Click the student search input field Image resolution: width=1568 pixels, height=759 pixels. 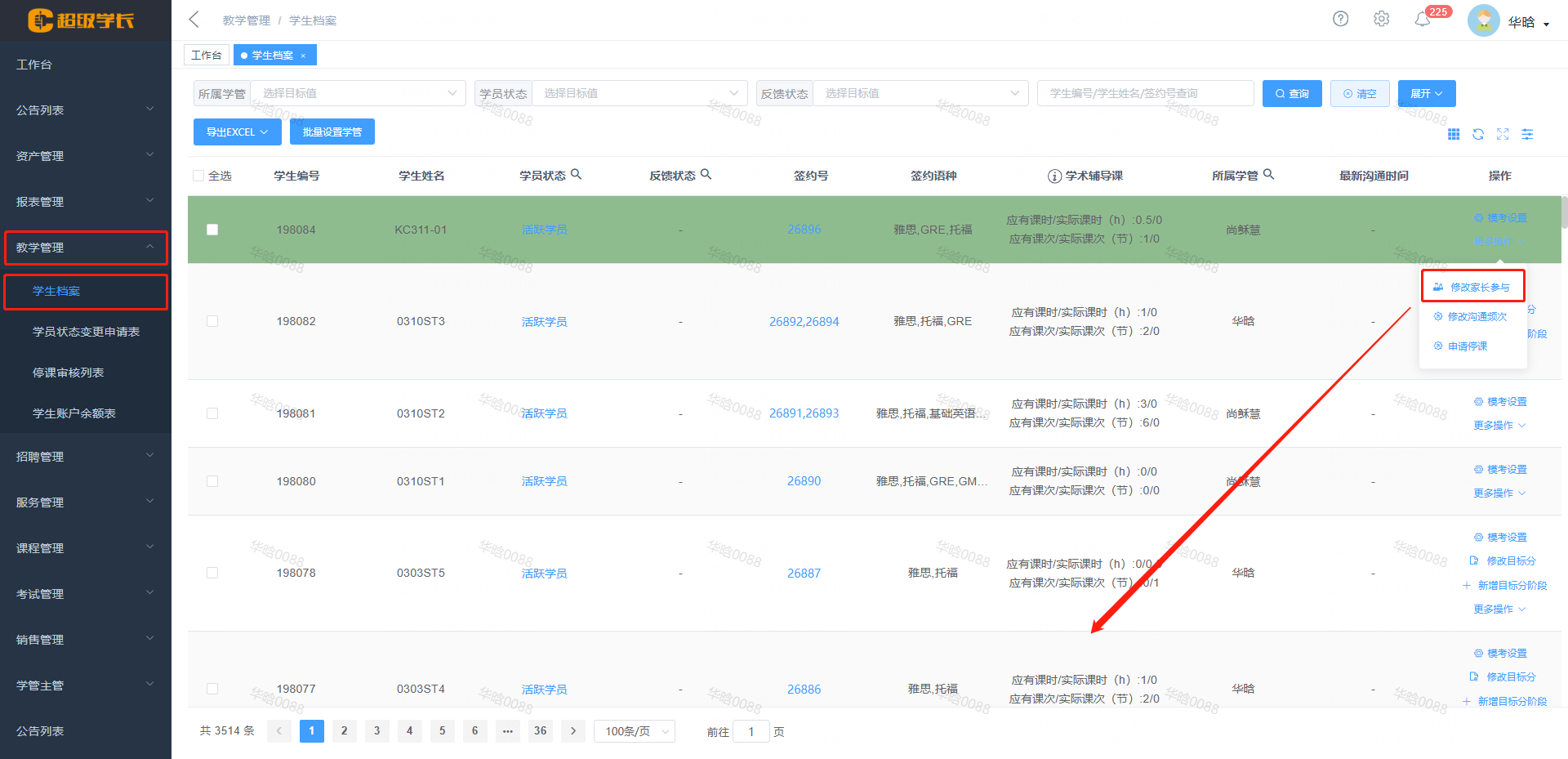coord(1145,93)
